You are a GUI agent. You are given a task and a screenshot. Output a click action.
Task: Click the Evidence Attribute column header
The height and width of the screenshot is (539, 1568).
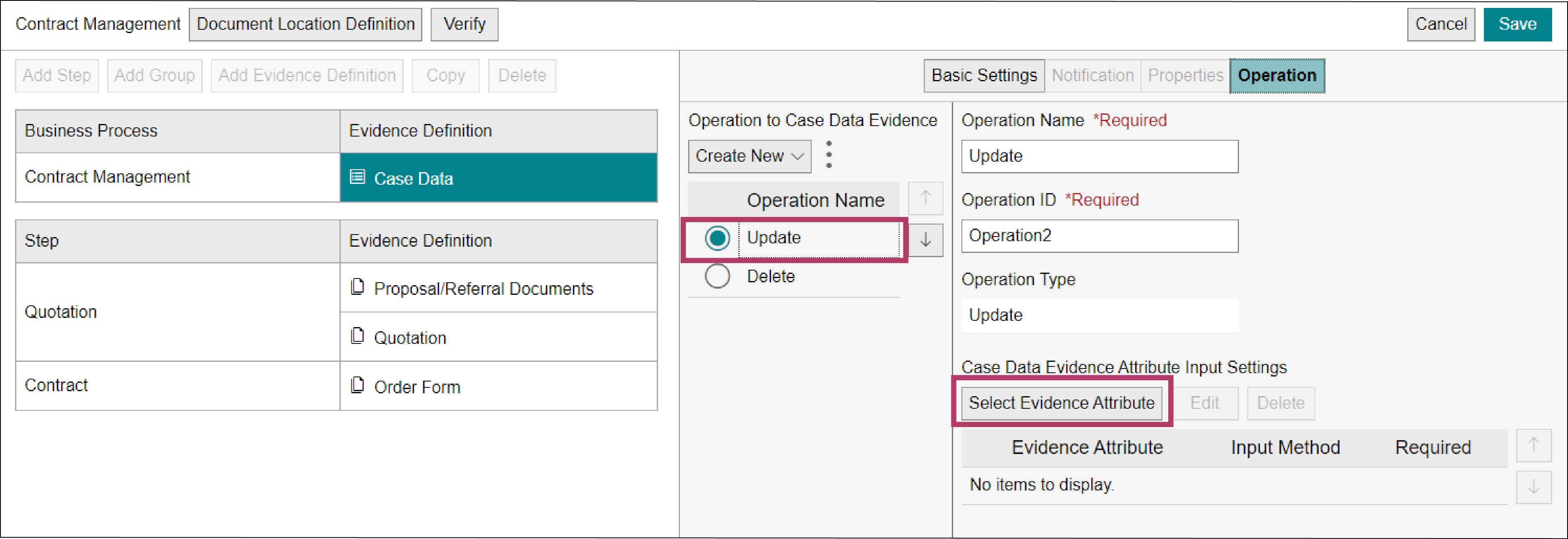(1087, 448)
